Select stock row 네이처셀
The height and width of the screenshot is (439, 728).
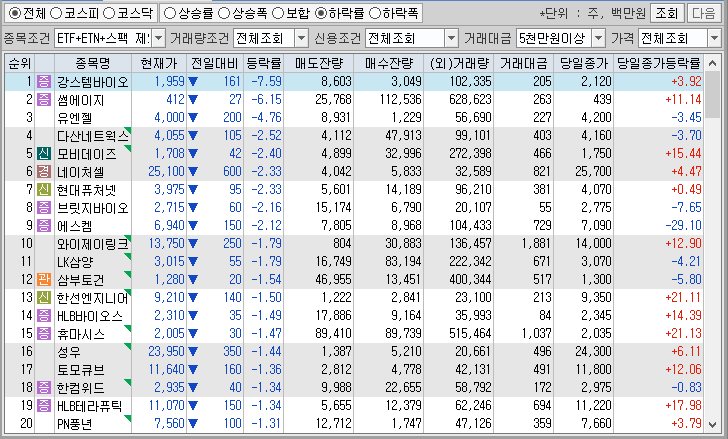point(354,171)
